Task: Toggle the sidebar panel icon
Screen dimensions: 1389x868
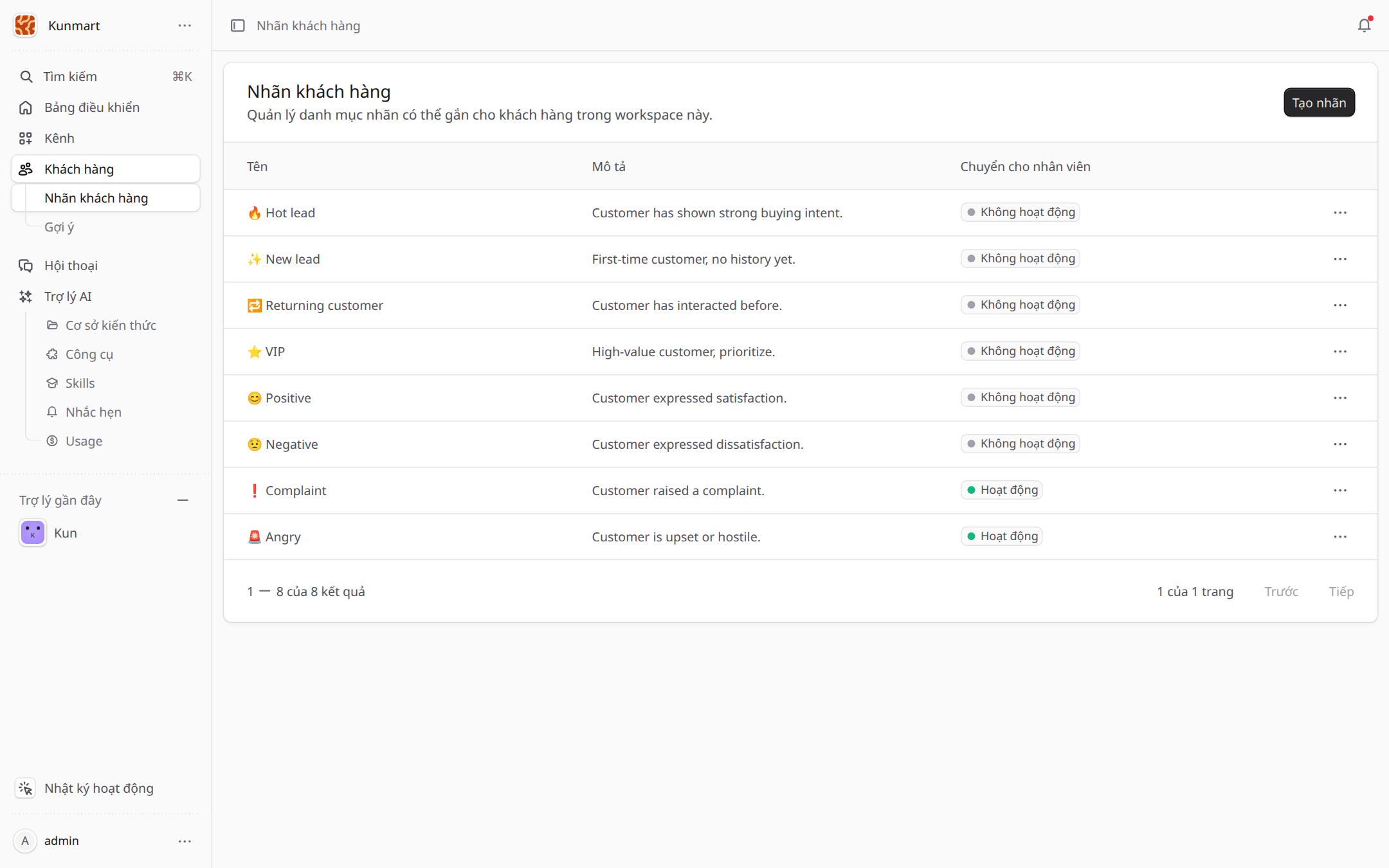Action: tap(238, 26)
